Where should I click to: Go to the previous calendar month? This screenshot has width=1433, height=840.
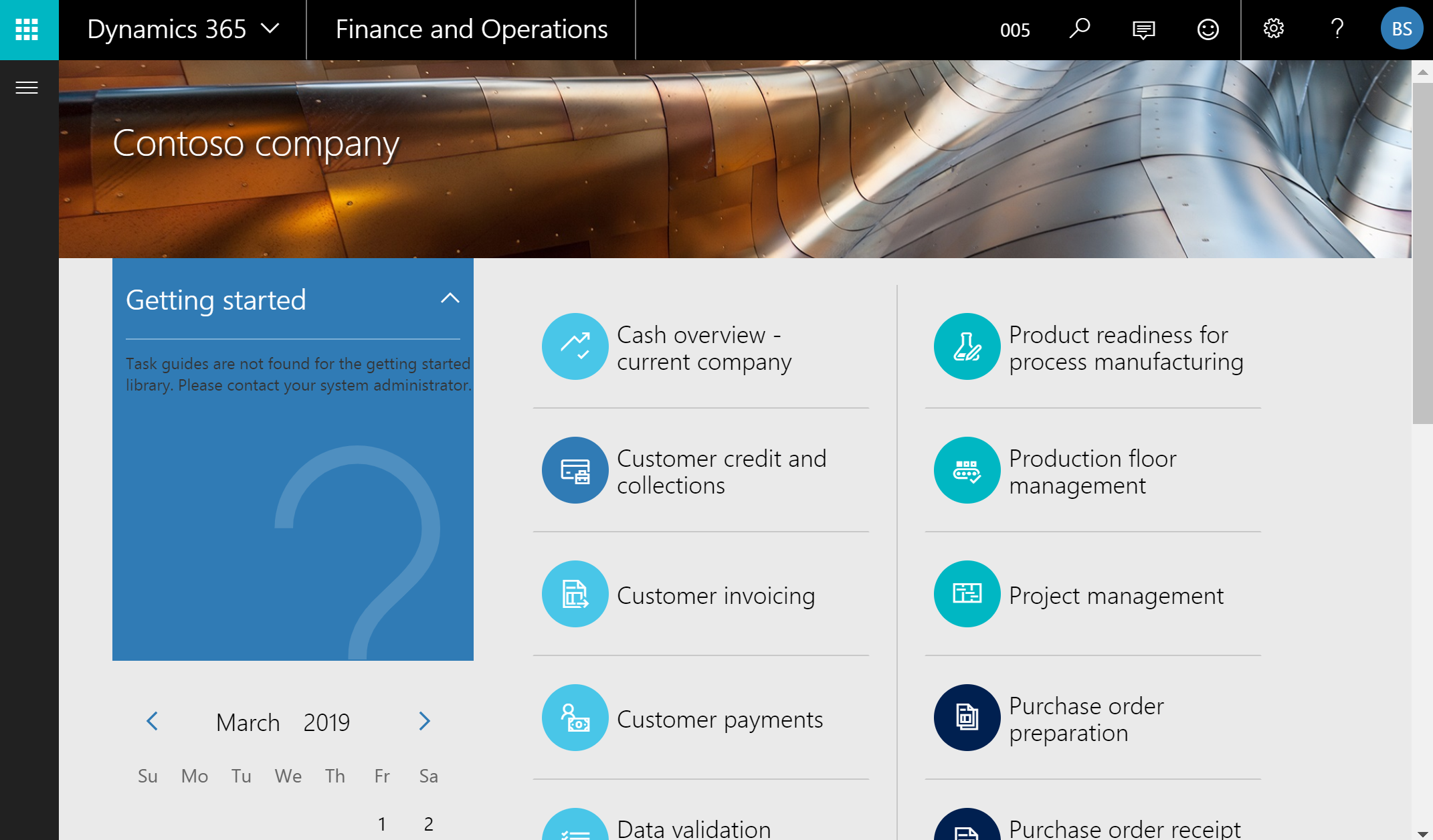coord(153,721)
